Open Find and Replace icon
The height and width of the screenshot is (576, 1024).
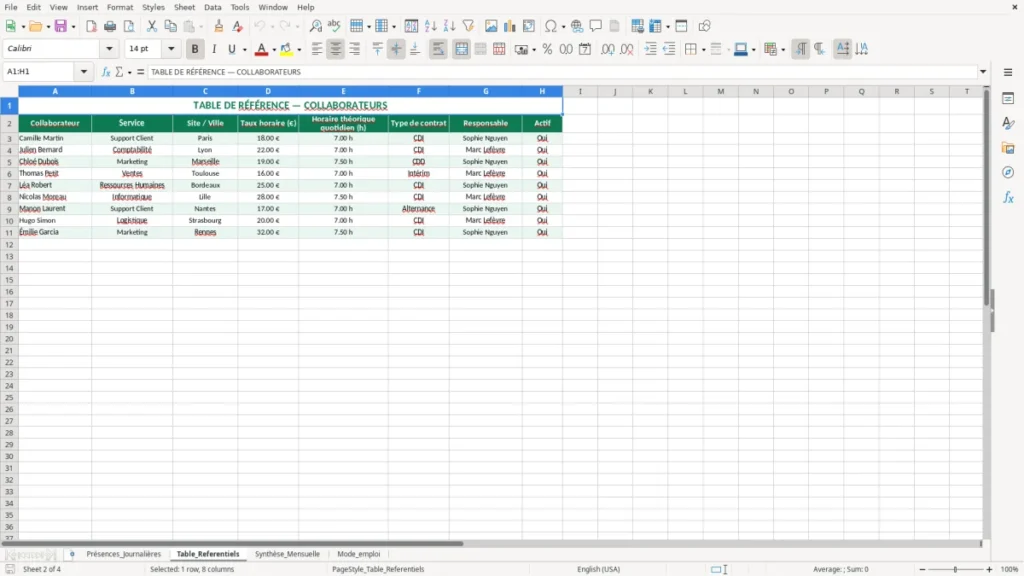tap(315, 26)
